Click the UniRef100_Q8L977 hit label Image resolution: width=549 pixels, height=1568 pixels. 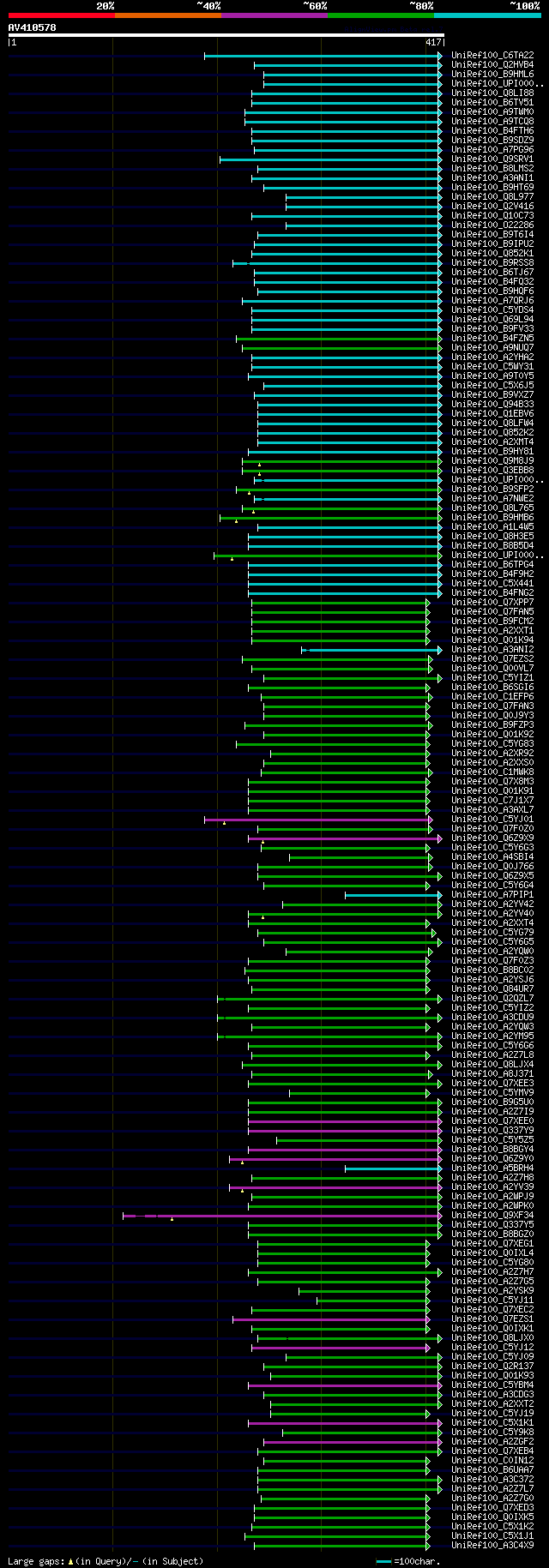click(492, 197)
